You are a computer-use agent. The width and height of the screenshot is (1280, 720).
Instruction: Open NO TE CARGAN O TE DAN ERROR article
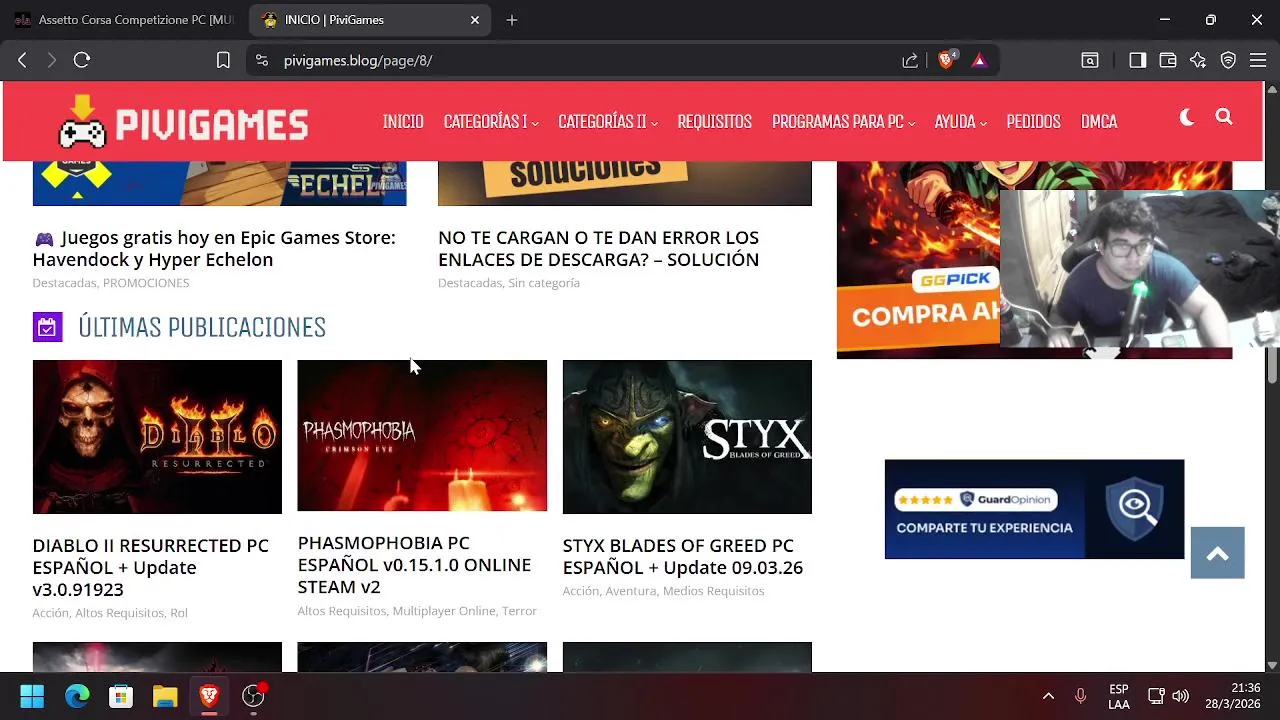coord(598,248)
